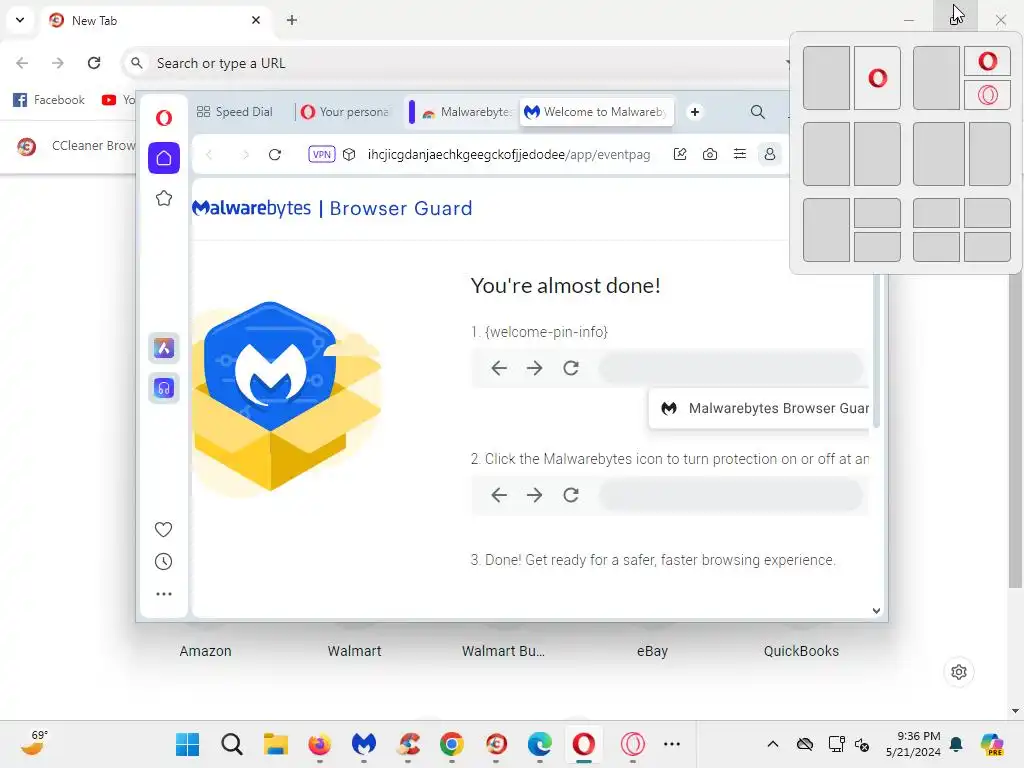Open the Opera menu logo in sidebar
This screenshot has width=1024, height=768.
[x=164, y=118]
